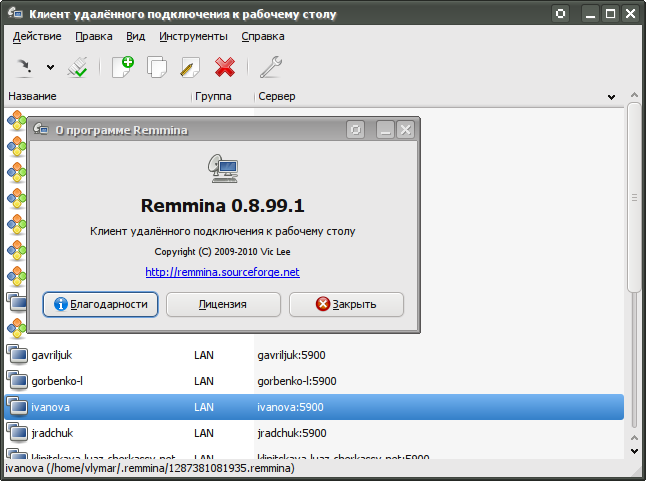This screenshot has width=646, height=481.
Task: Click the Remmina logo in About dialog
Action: point(223,168)
